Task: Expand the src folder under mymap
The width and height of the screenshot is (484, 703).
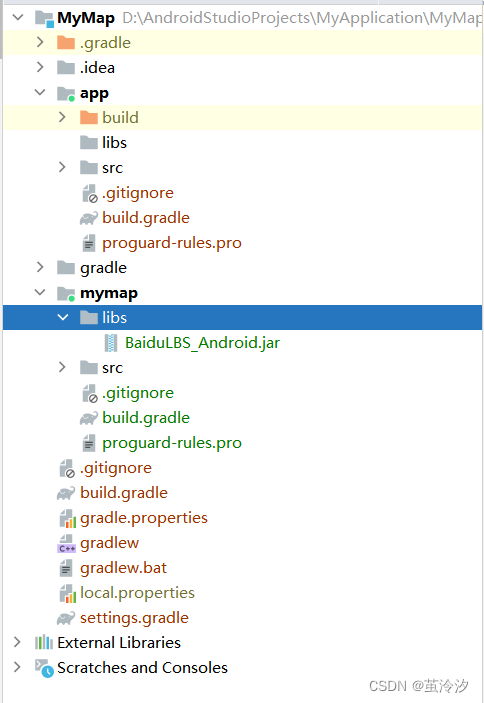Action: click(62, 368)
